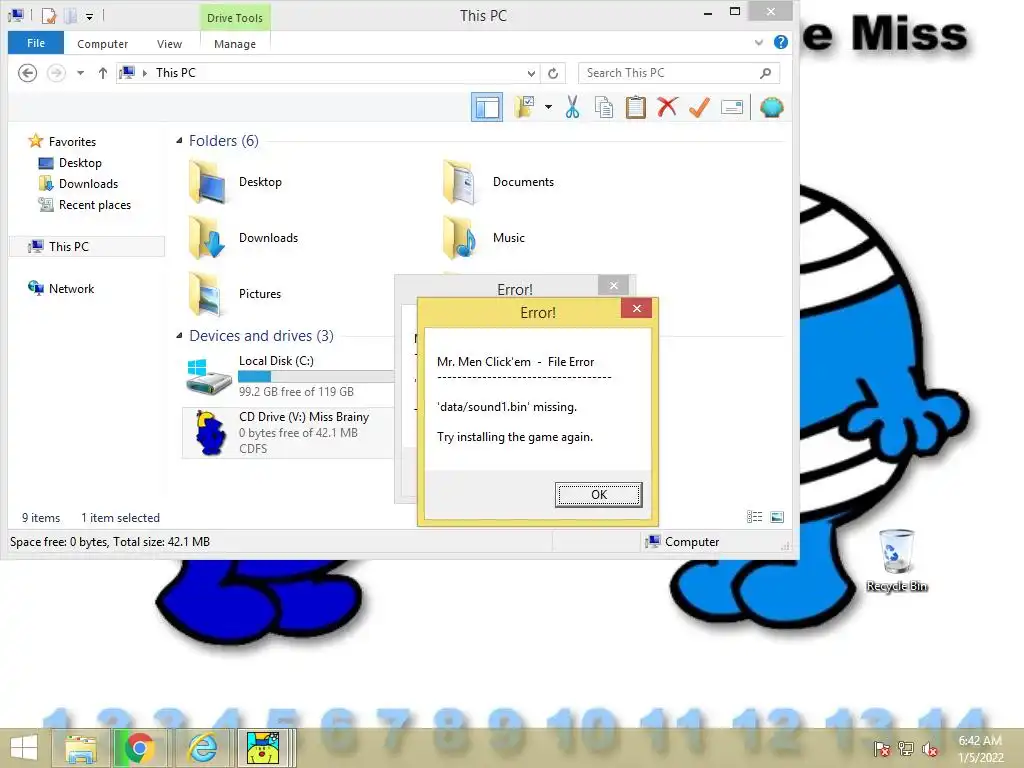The height and width of the screenshot is (768, 1024).
Task: Switch to large icons view
Action: coord(776,517)
